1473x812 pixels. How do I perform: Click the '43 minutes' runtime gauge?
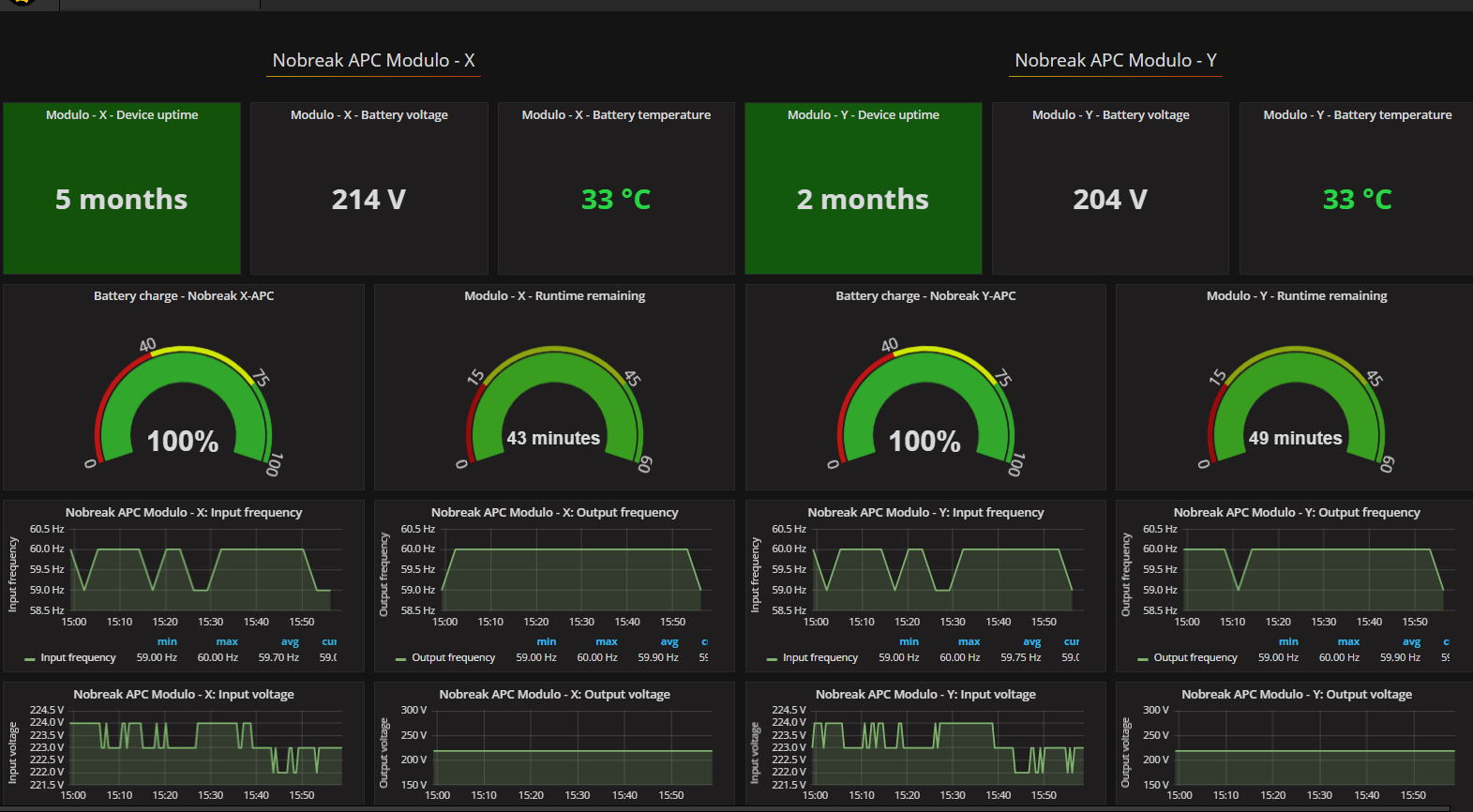click(554, 408)
